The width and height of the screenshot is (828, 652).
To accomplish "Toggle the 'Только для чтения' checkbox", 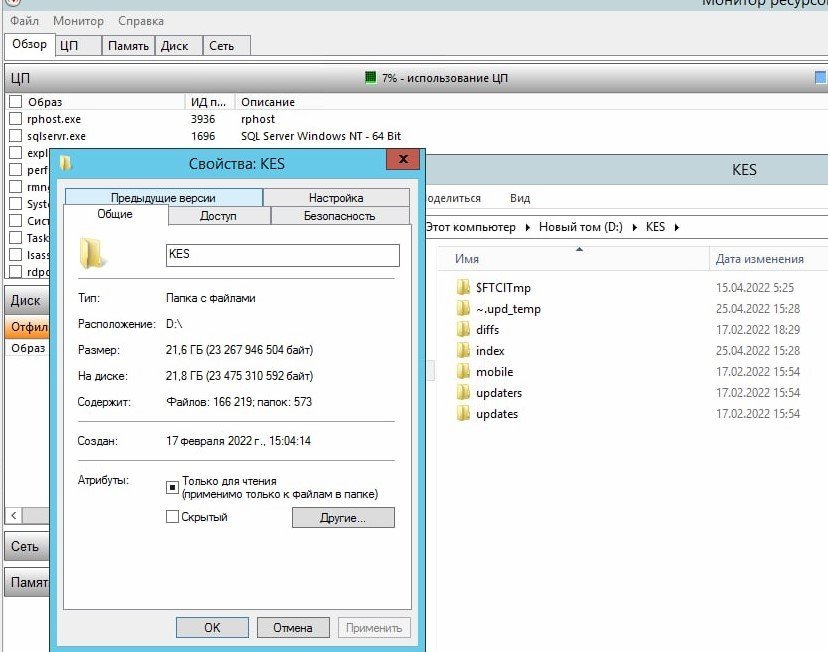I will (x=173, y=487).
